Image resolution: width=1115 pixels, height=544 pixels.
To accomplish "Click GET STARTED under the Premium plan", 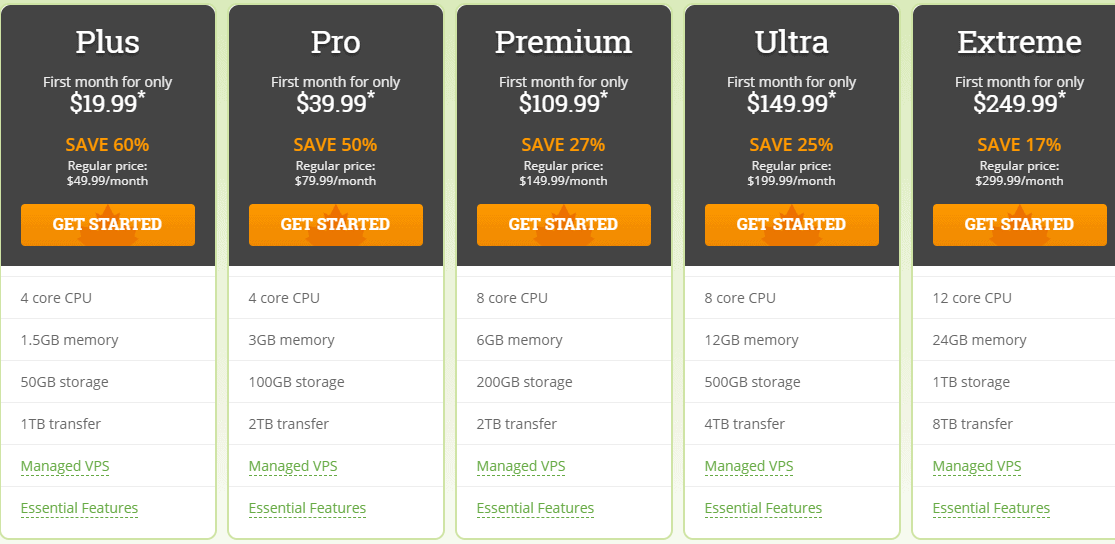I will point(564,225).
